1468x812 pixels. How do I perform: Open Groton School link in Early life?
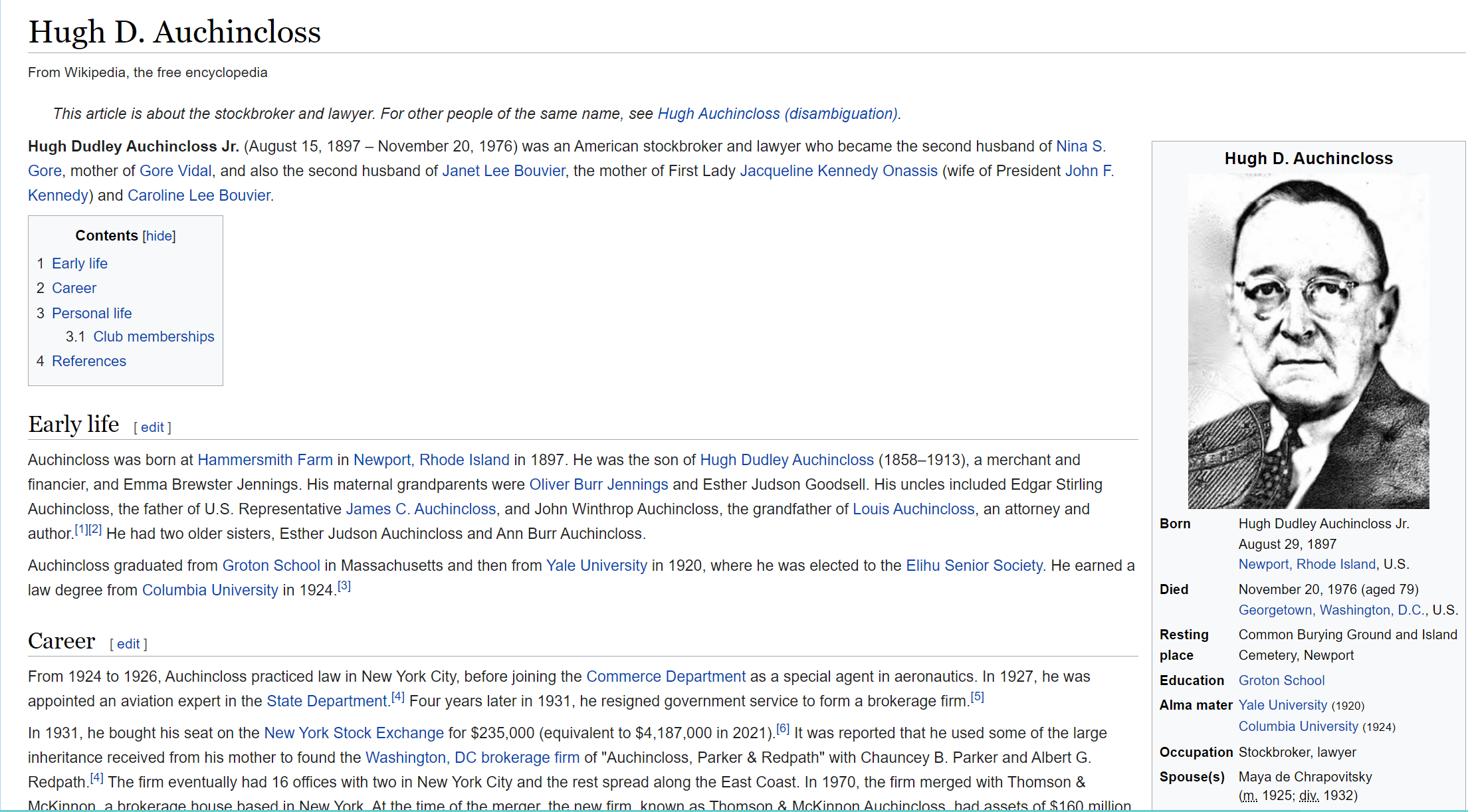tap(271, 565)
